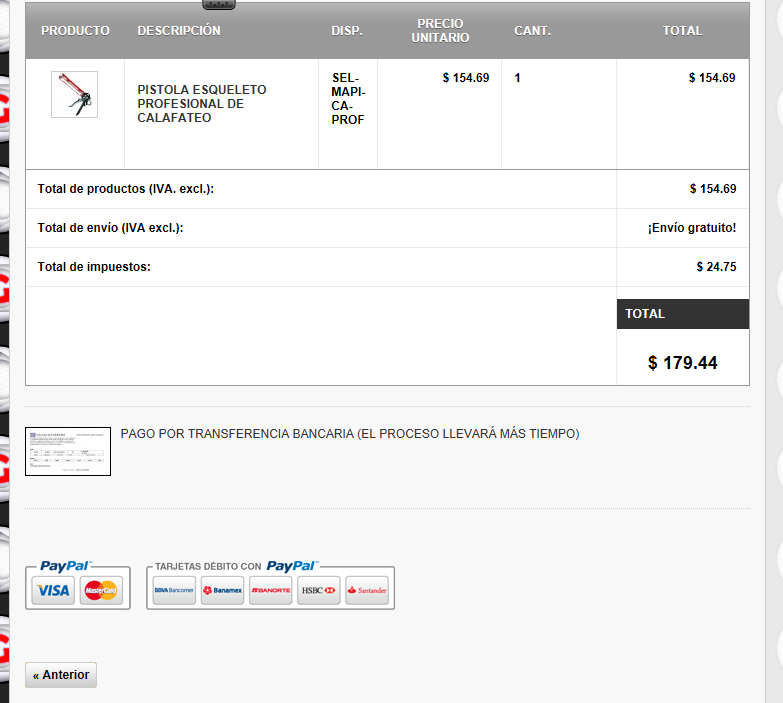Click the ¡Envío gratuito! shipping value
The image size is (783, 703).
point(692,228)
